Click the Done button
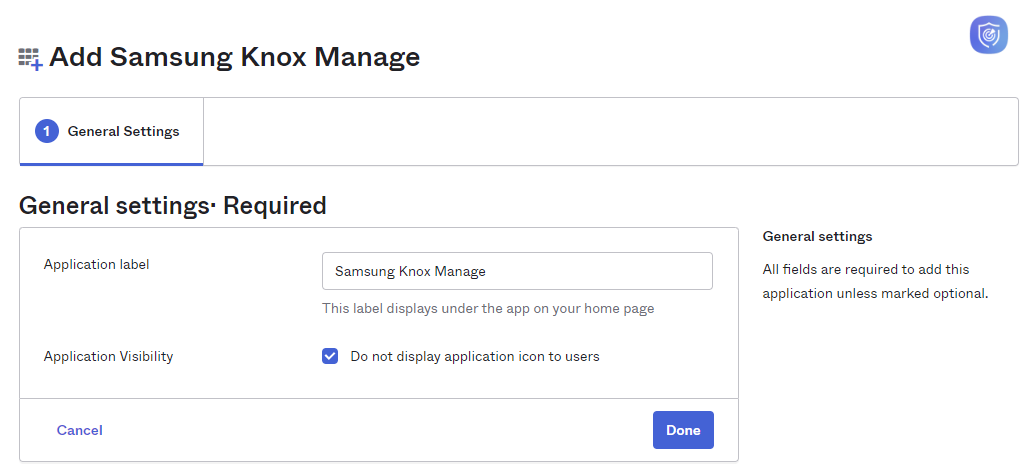Screen dimensions: 1027x473 pos(683,430)
